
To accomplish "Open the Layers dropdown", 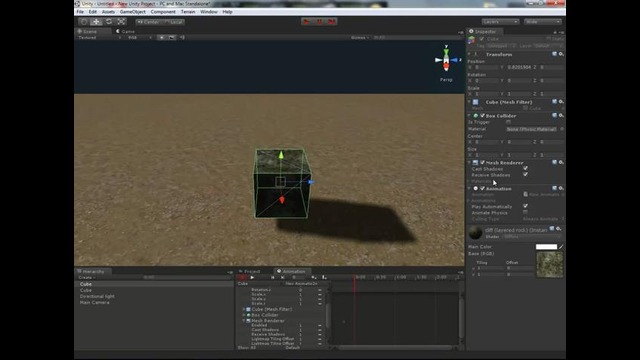I will coord(500,22).
